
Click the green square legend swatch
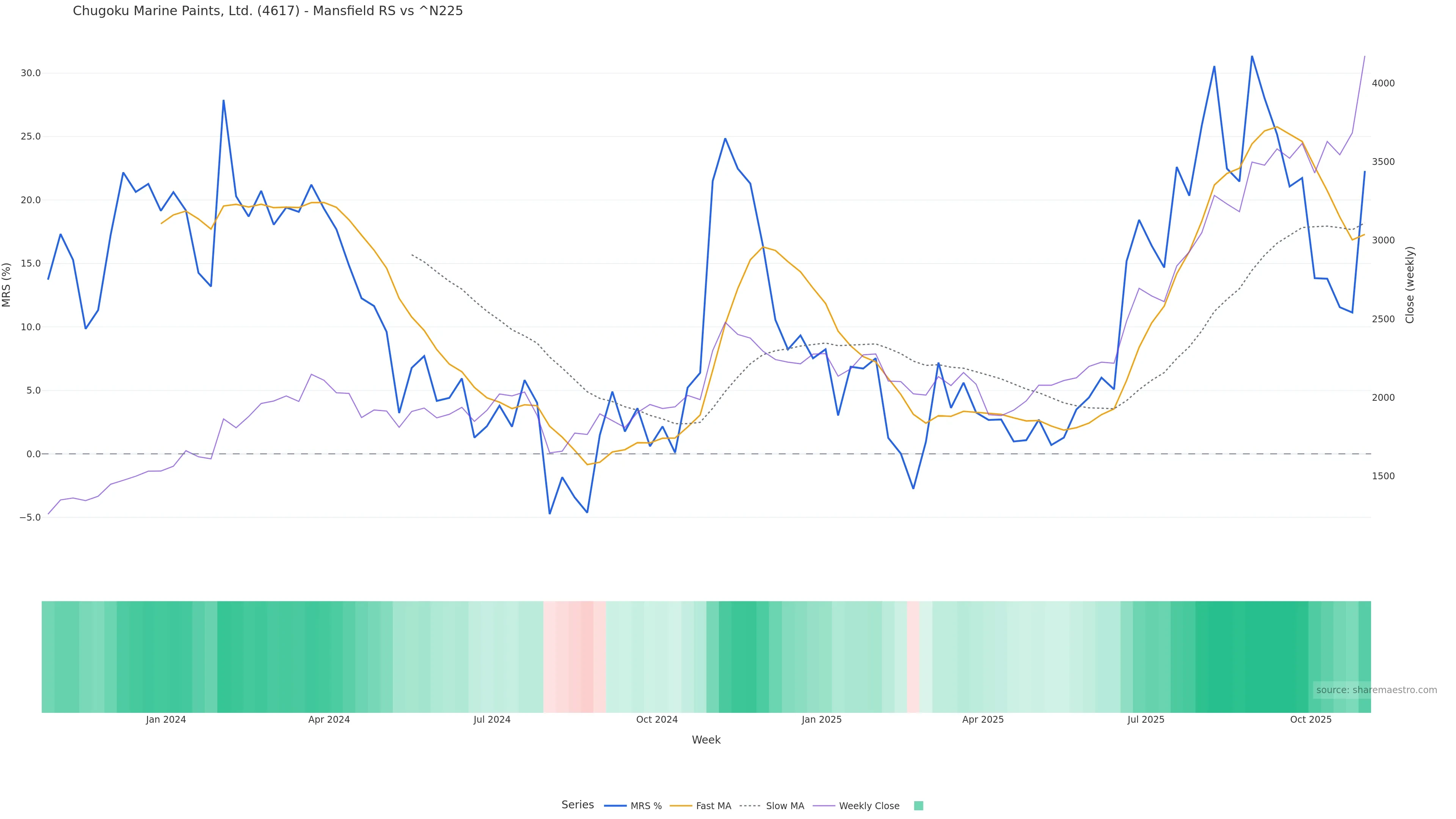(x=918, y=806)
